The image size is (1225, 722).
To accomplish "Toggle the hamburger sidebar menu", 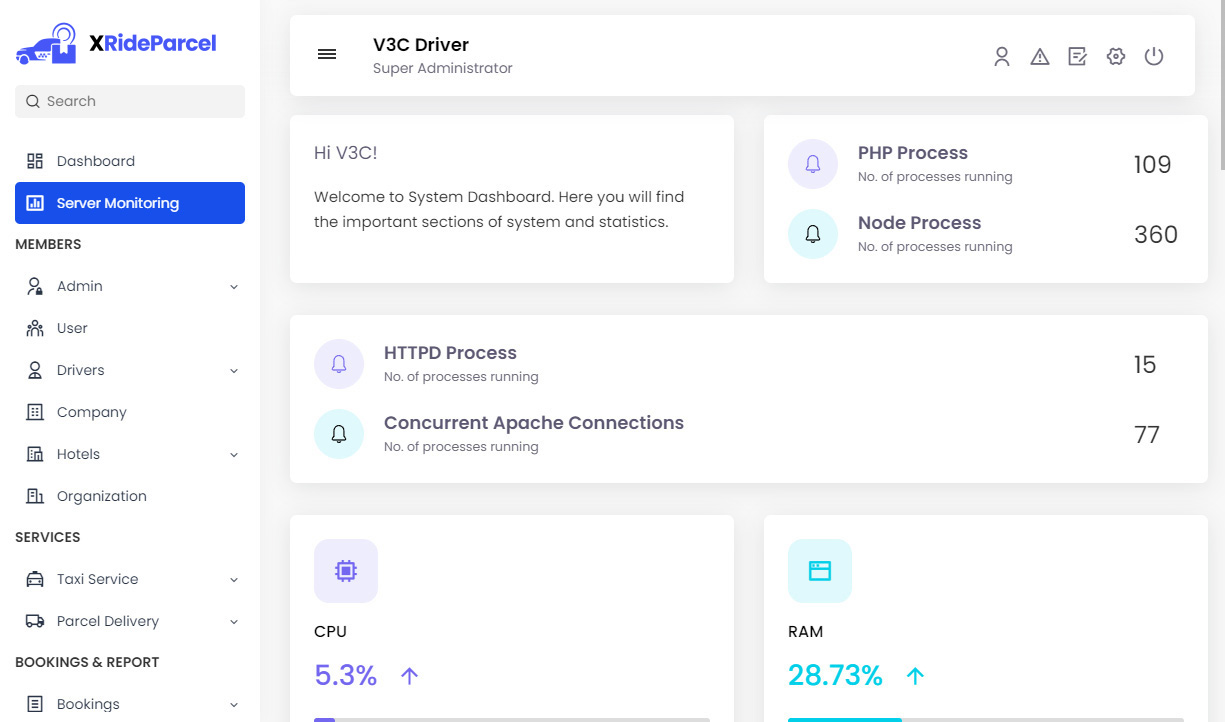I will point(327,54).
